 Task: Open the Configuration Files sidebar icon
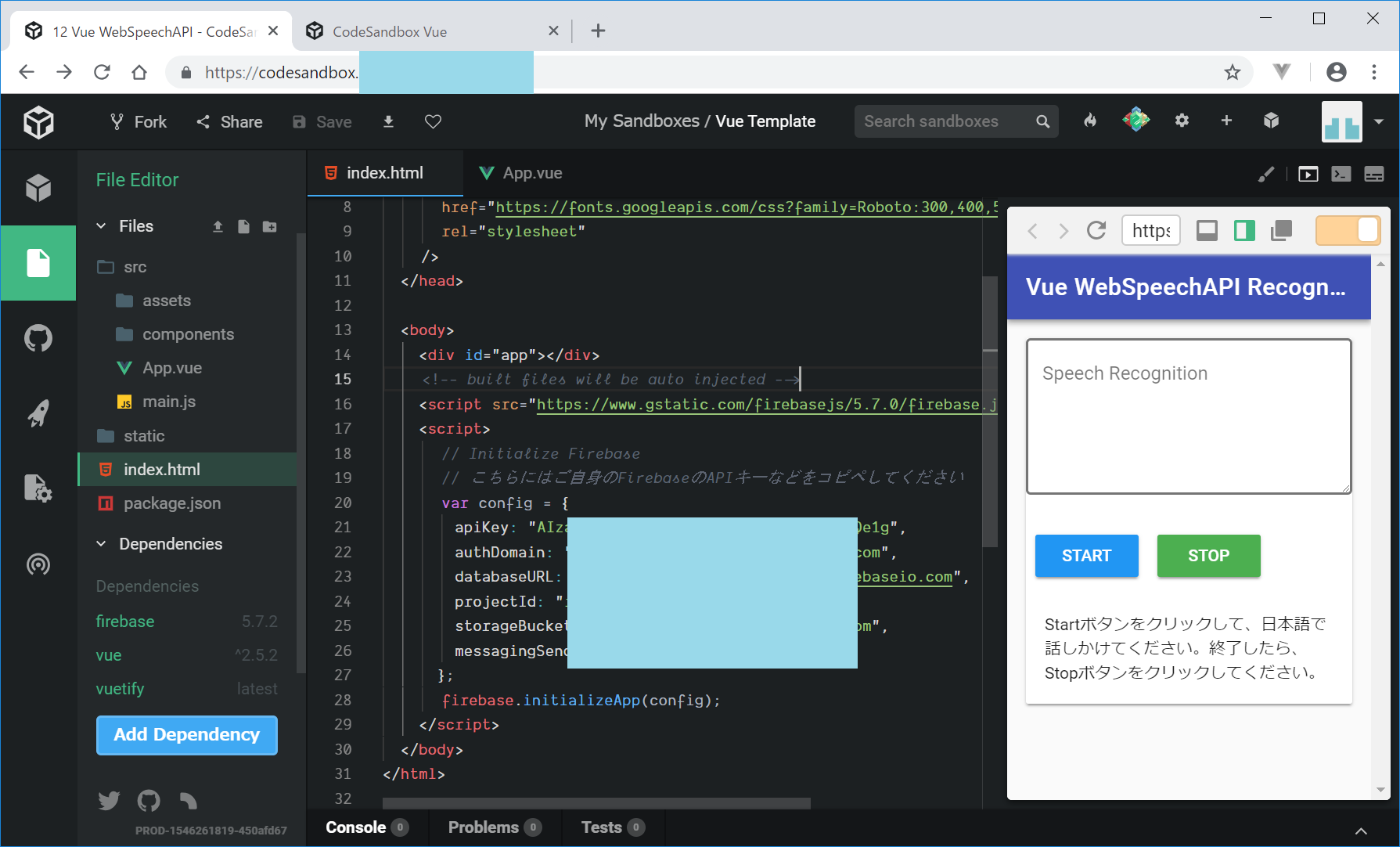tap(38, 488)
